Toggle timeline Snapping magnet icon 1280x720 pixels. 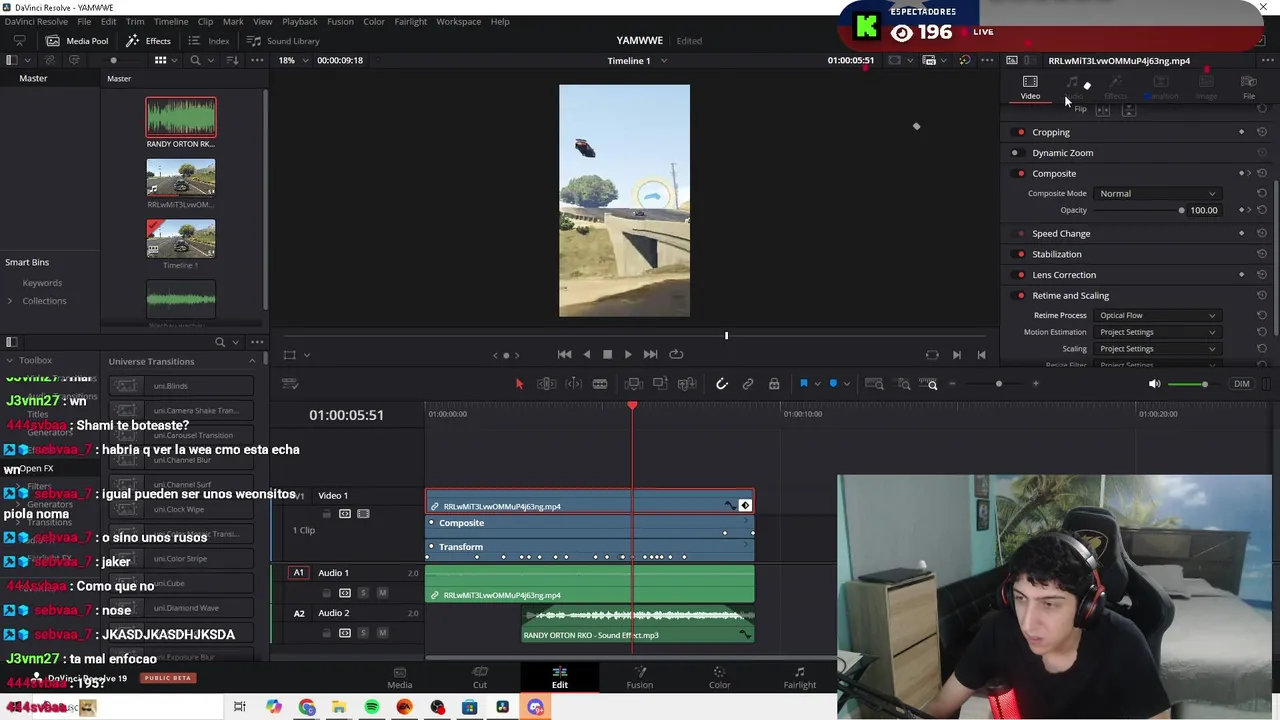click(x=721, y=384)
